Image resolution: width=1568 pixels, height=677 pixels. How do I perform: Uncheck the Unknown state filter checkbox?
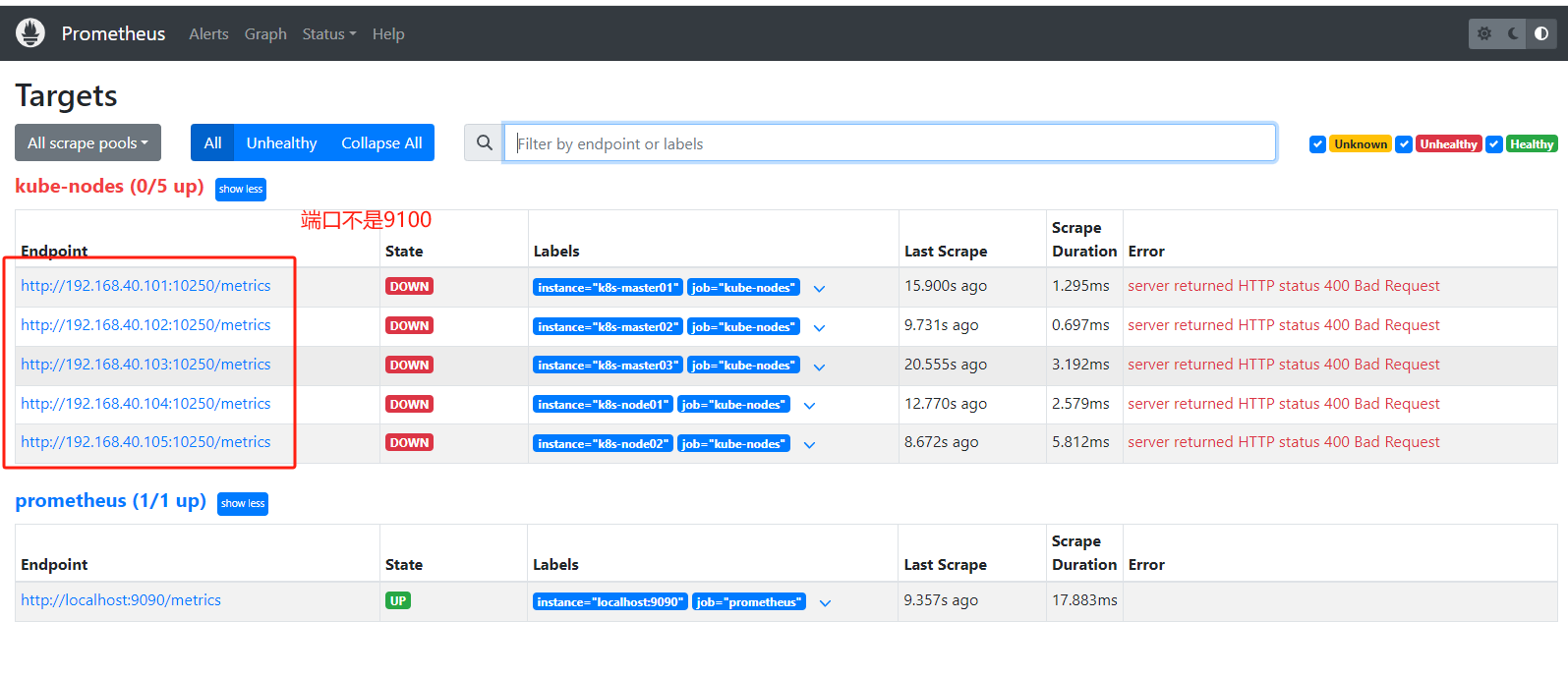tap(1317, 144)
